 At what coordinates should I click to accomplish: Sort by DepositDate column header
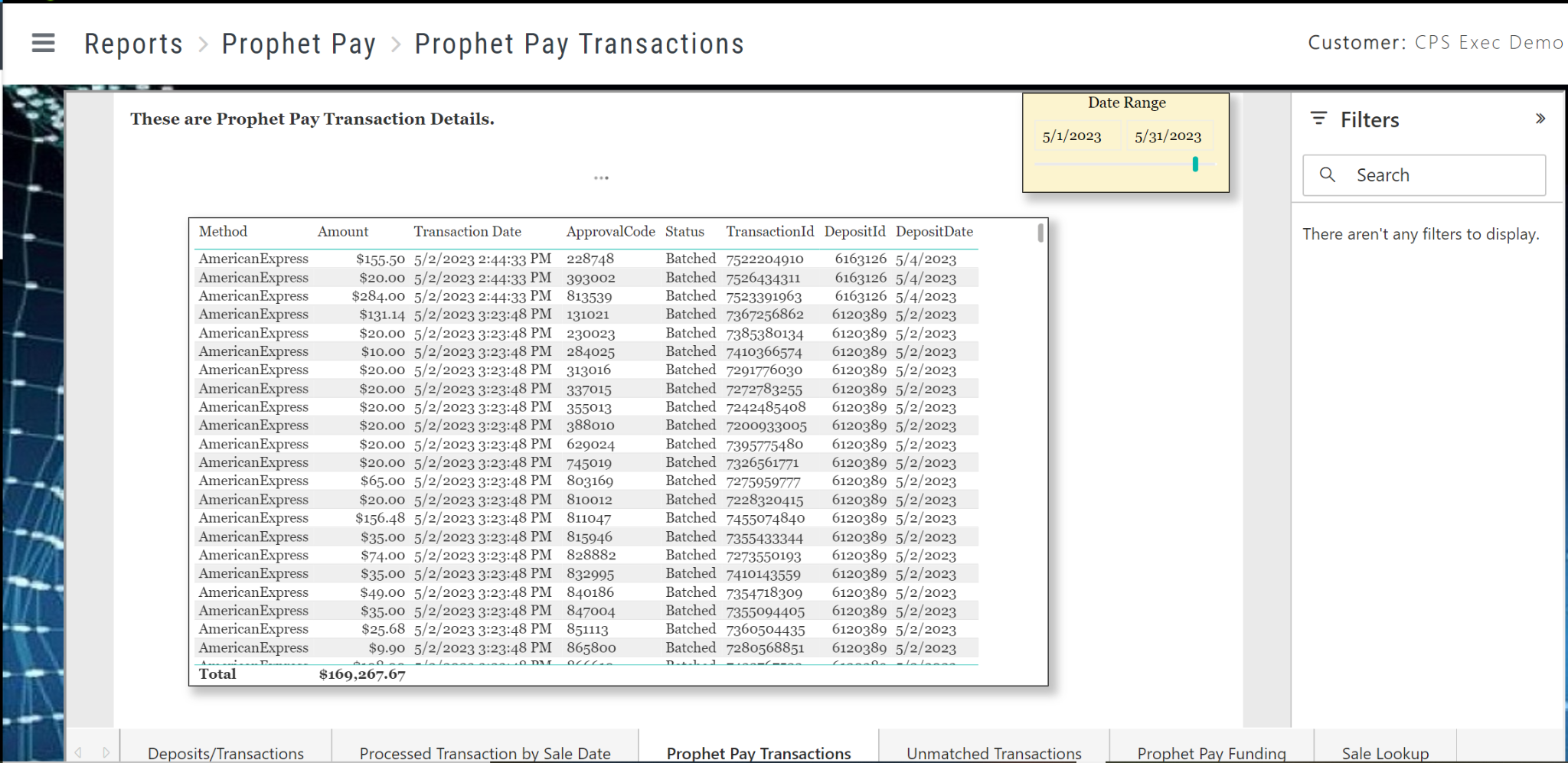[934, 231]
